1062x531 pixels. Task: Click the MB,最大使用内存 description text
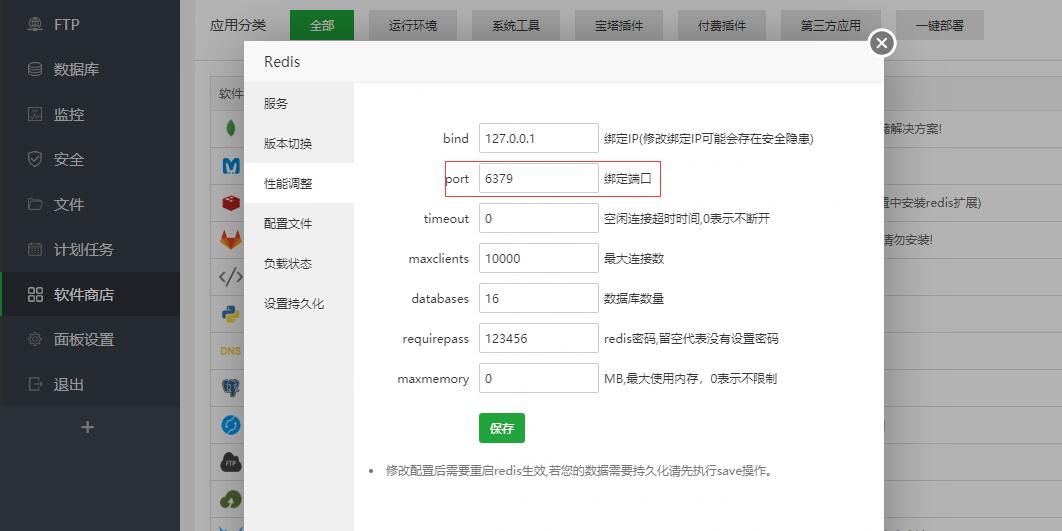690,378
